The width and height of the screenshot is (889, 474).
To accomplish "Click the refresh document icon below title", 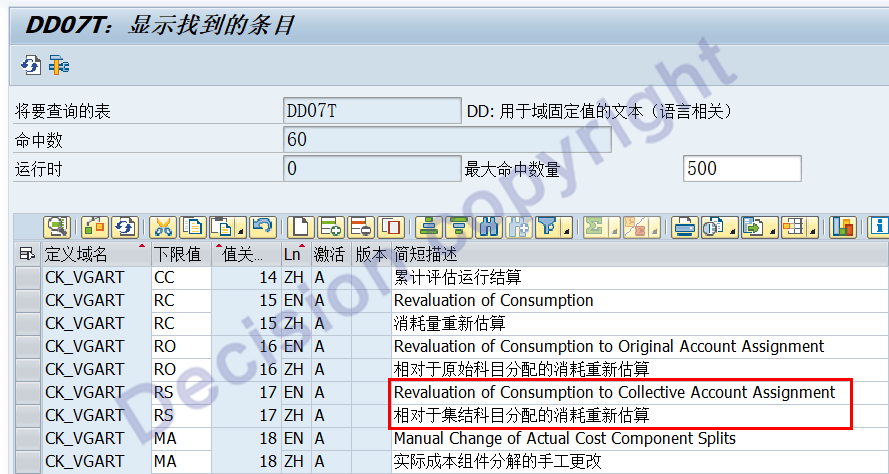I will coord(31,66).
